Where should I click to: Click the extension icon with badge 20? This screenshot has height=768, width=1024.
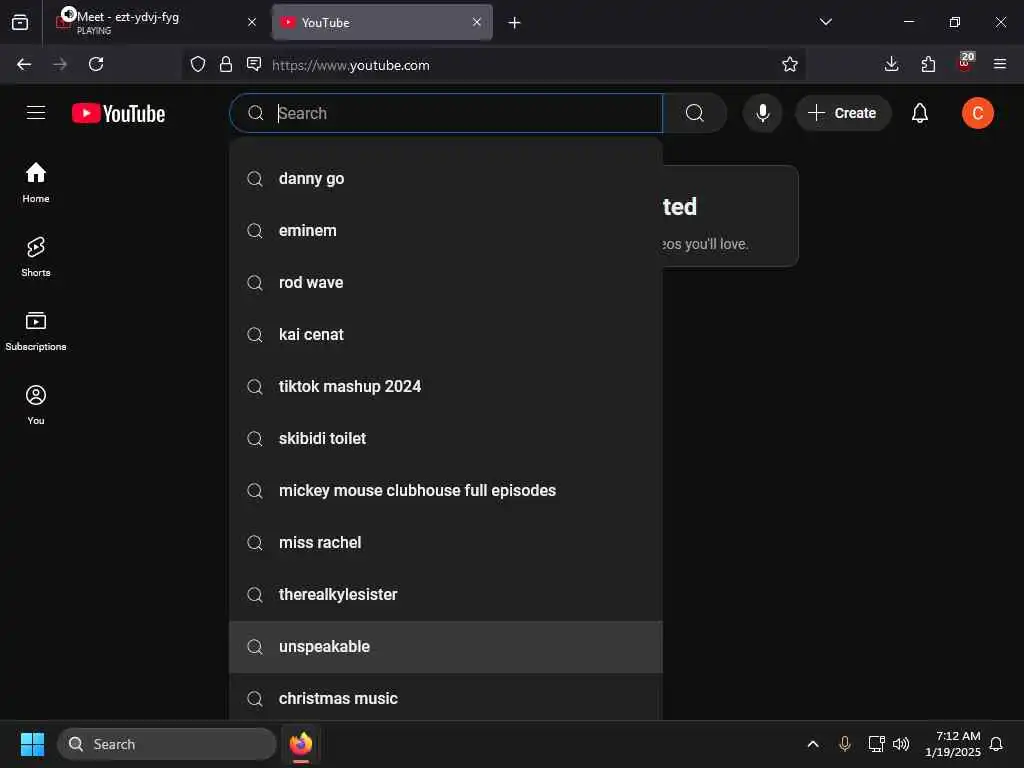965,63
